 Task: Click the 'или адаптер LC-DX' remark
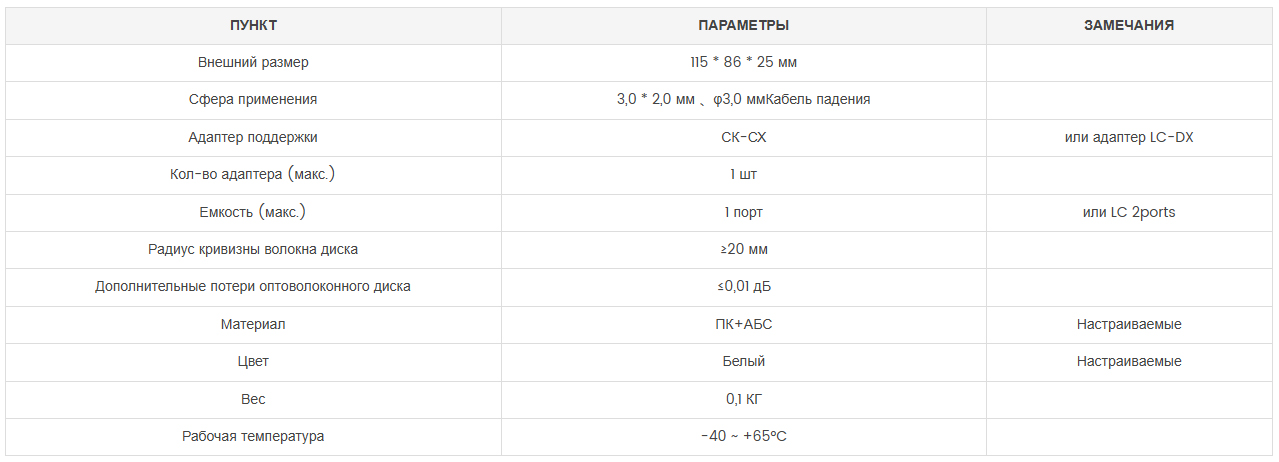pos(1129,138)
